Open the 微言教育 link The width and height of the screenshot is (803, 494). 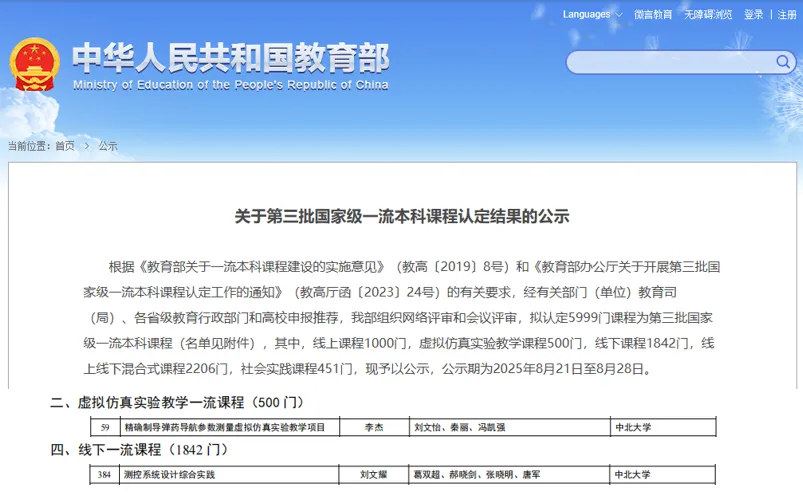653,14
